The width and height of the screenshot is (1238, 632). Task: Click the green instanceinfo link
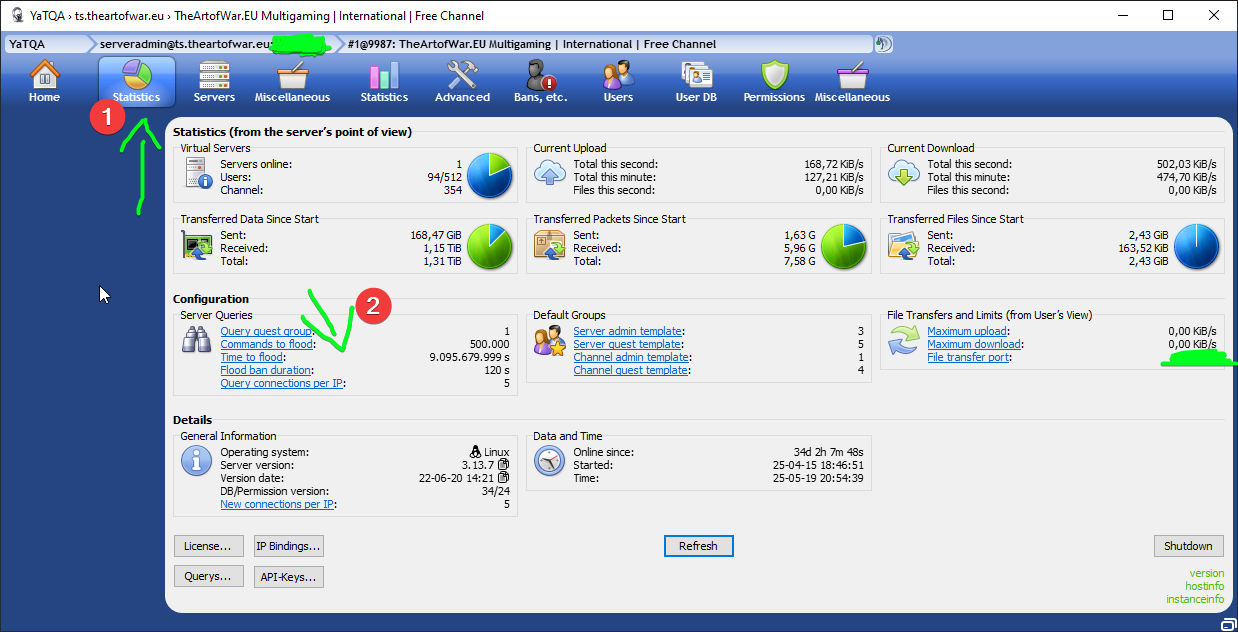pyautogui.click(x=1195, y=599)
